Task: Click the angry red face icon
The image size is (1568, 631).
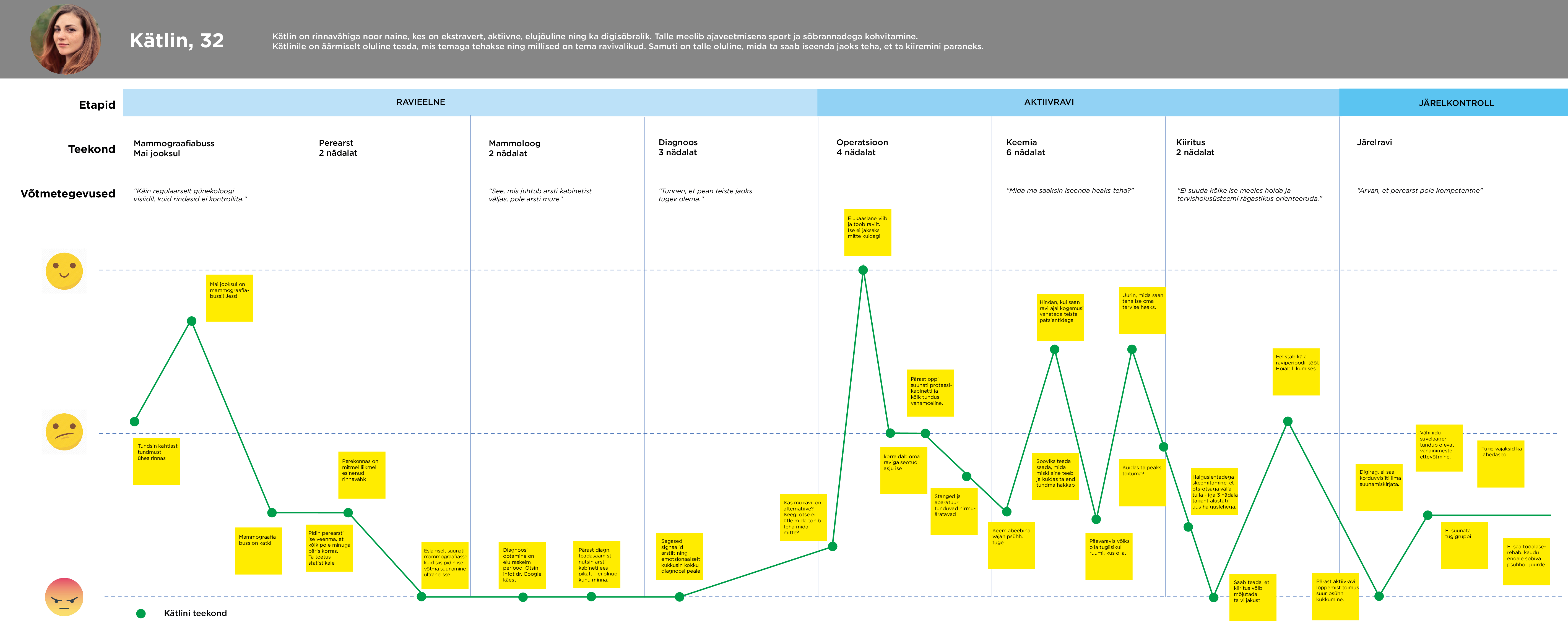Action: click(x=64, y=597)
